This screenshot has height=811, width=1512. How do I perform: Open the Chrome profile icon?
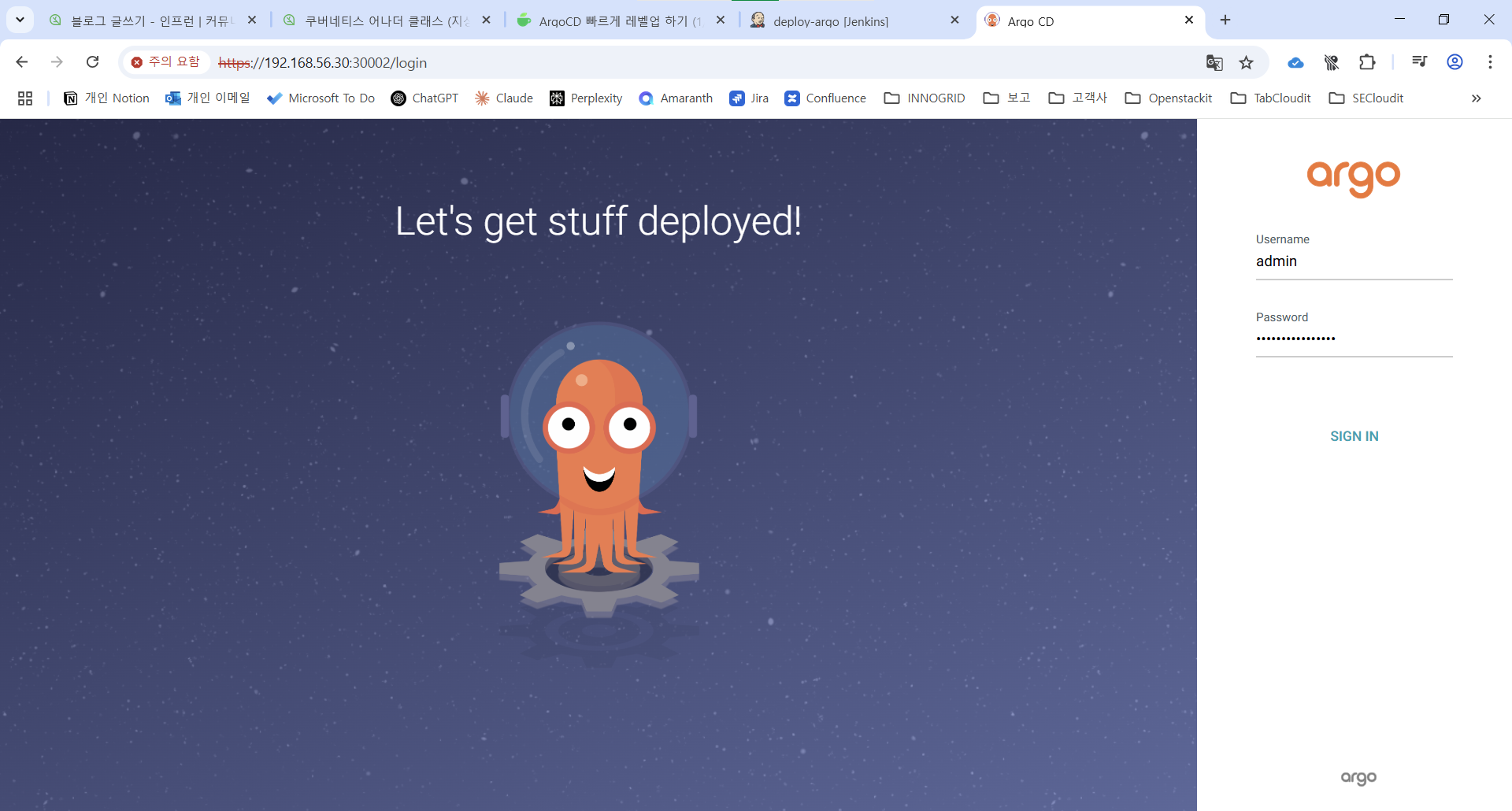(1455, 62)
